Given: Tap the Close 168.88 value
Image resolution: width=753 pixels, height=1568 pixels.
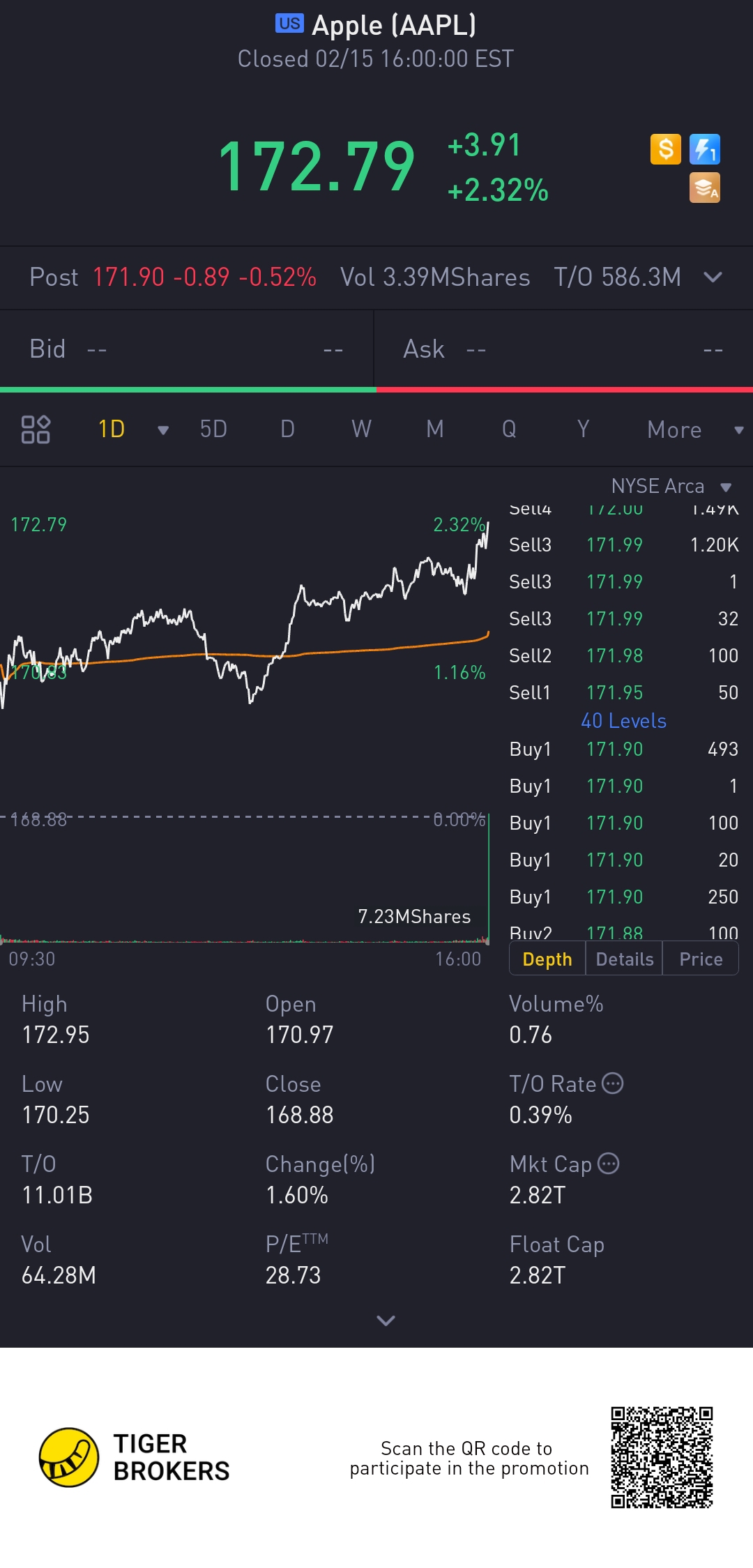Looking at the screenshot, I should tap(300, 1115).
